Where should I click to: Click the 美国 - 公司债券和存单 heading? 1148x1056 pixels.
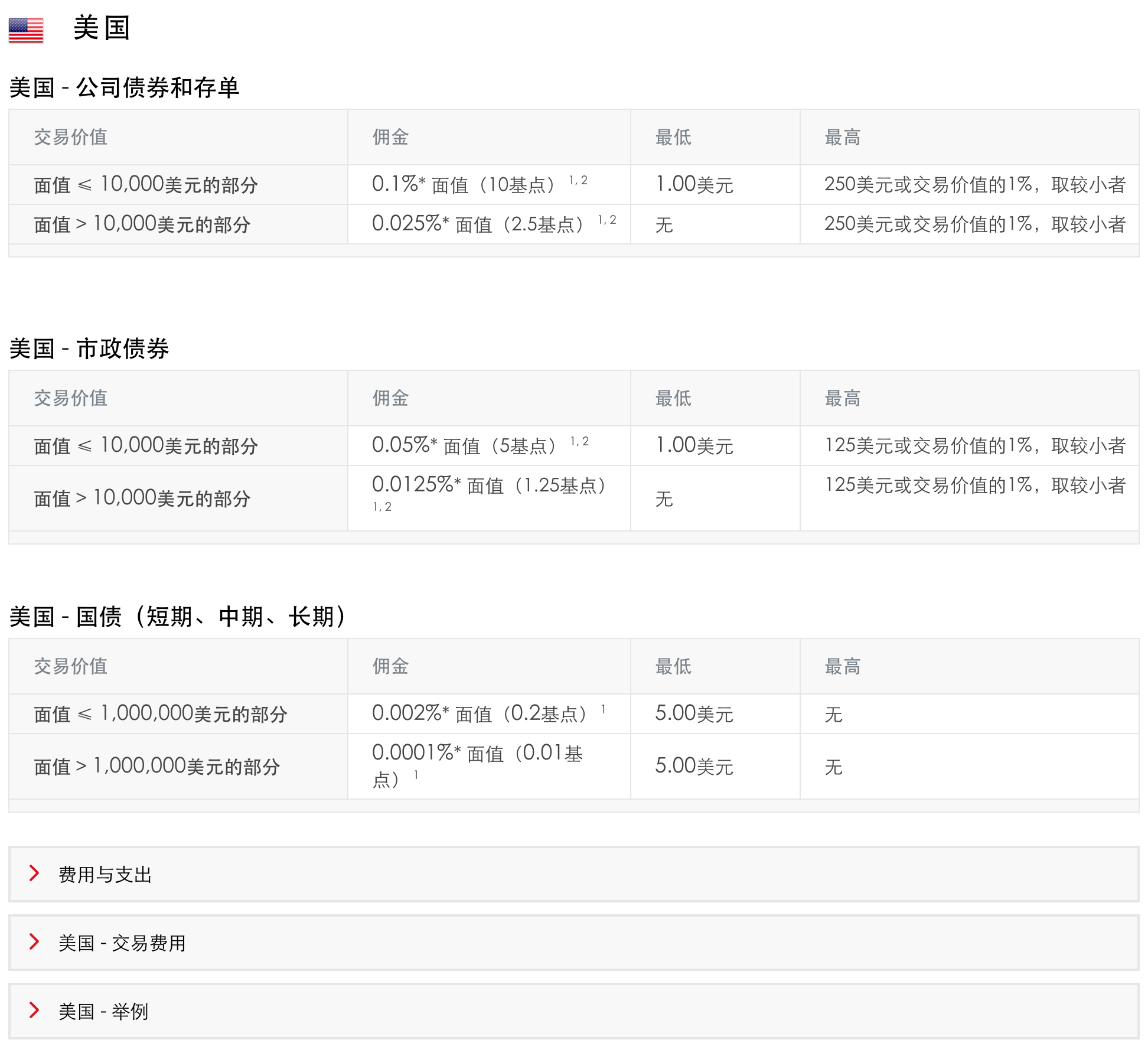tap(124, 87)
